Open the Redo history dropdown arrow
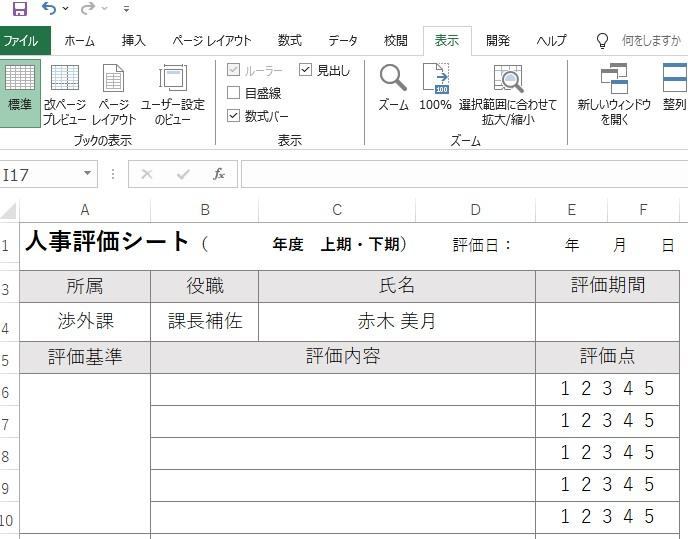Viewport: 688px width, 539px height. [104, 8]
